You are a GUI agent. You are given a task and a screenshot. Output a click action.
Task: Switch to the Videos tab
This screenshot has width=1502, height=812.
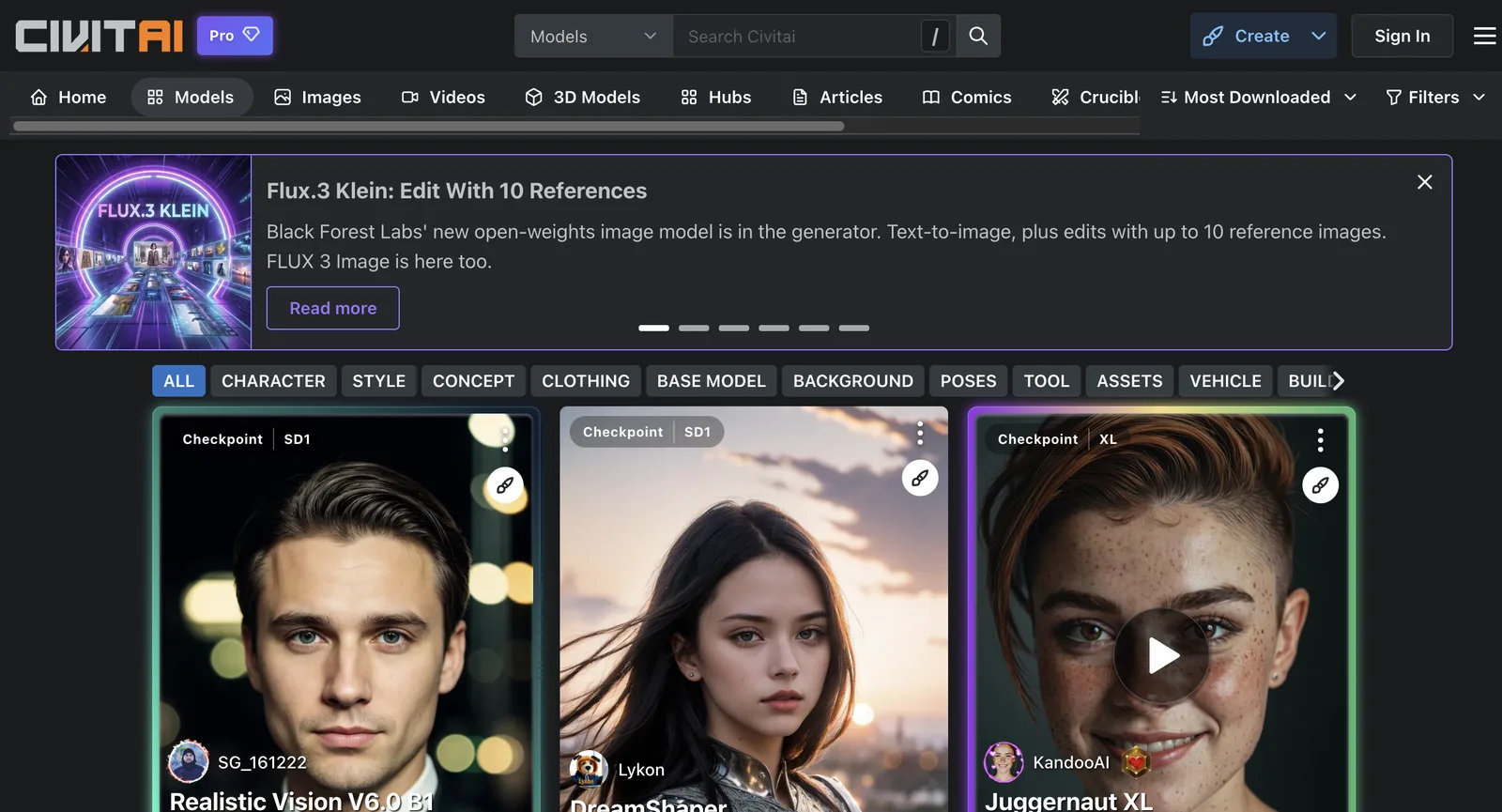point(443,97)
